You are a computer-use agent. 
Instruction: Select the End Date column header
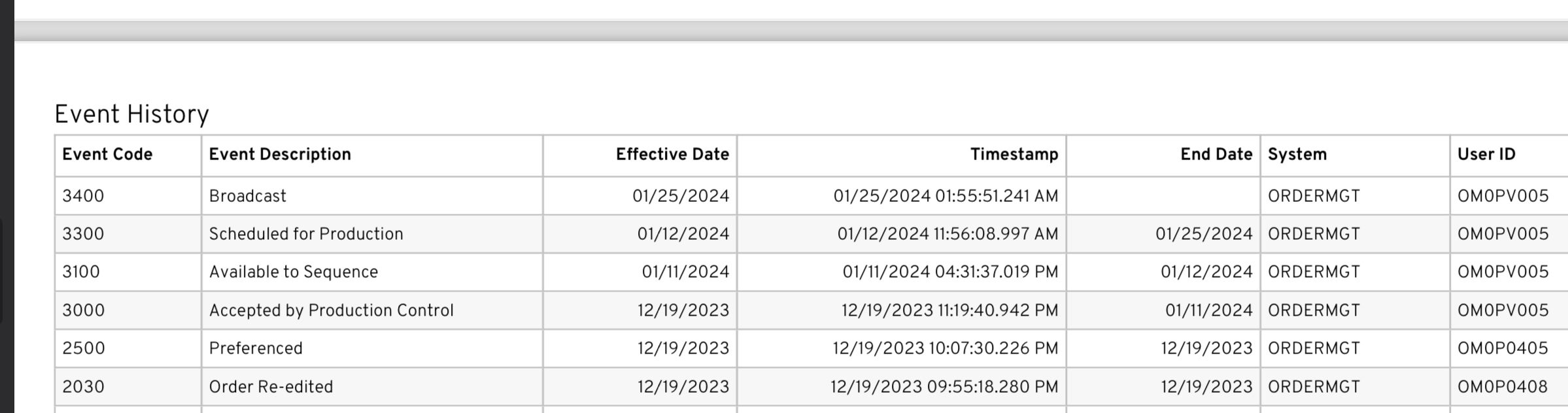click(1216, 155)
